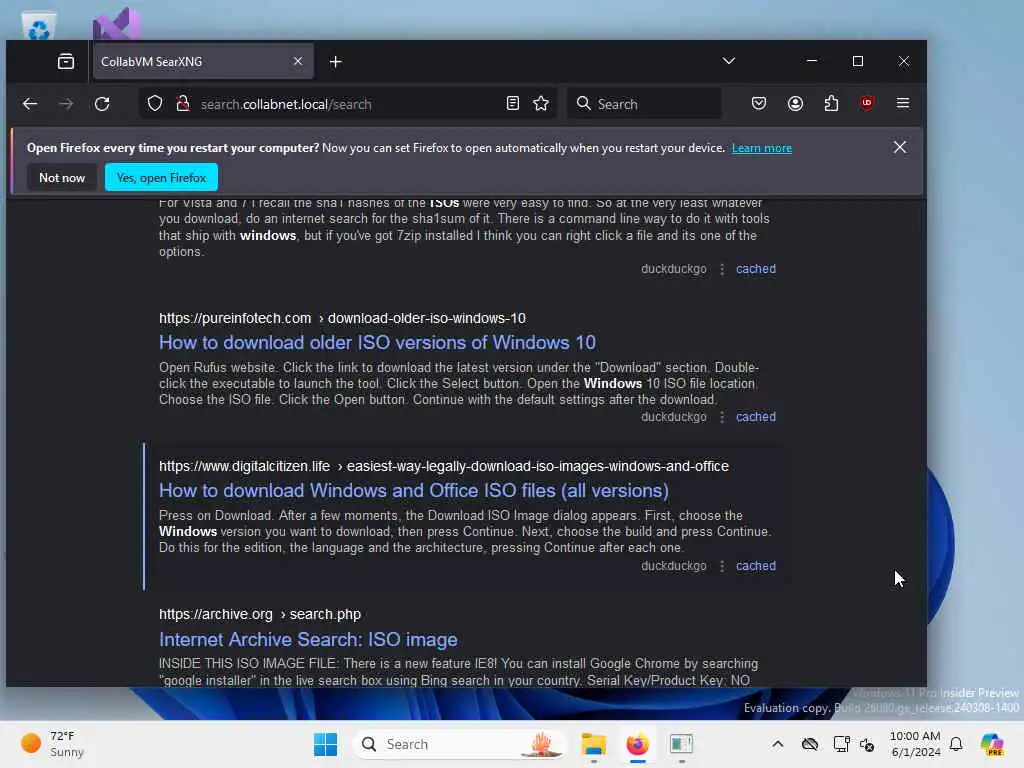Click the forward navigation arrow
Image resolution: width=1024 pixels, height=768 pixels.
[66, 104]
